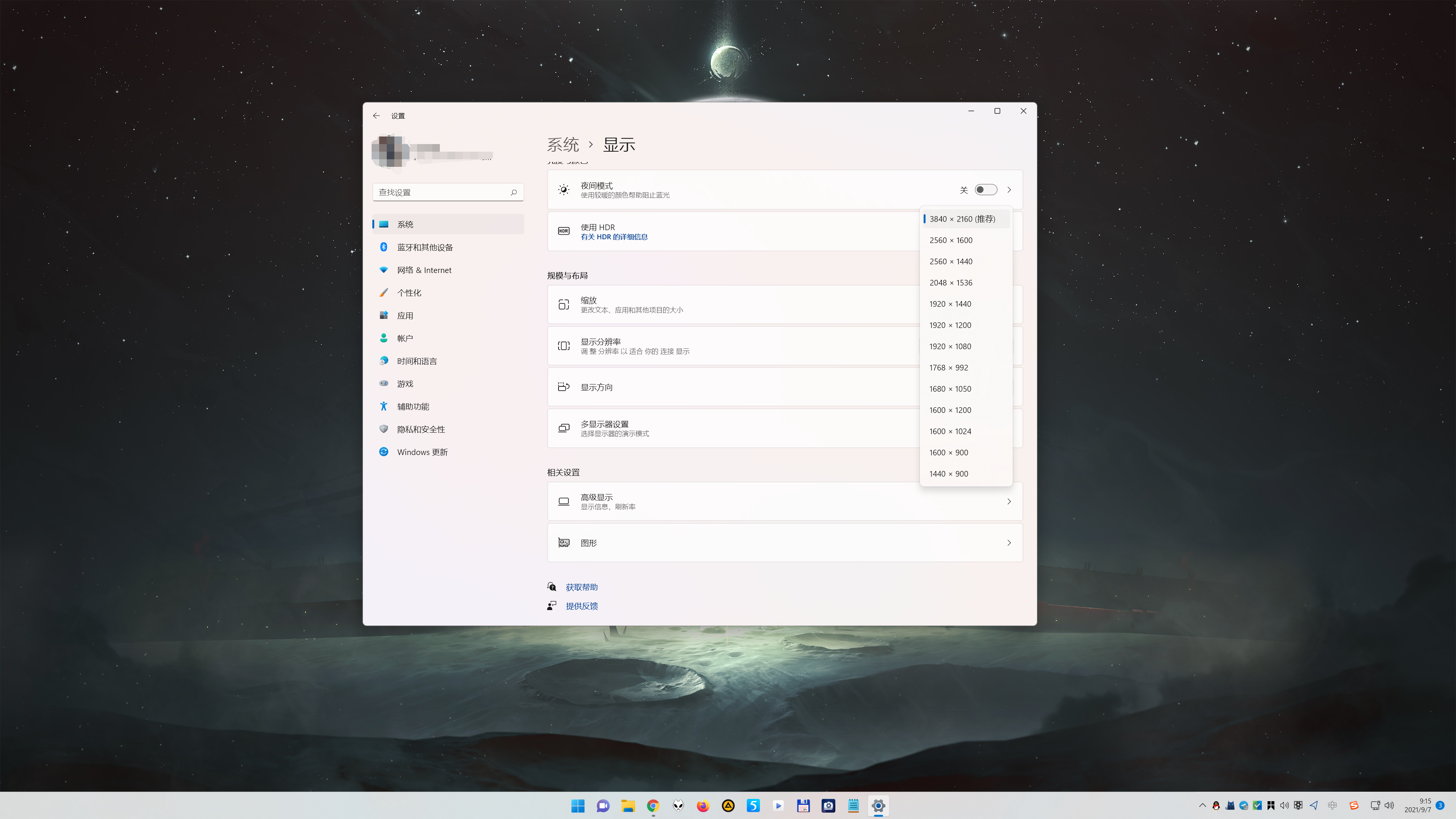
Task: Go to 网络 & Internet settings
Action: [x=424, y=270]
